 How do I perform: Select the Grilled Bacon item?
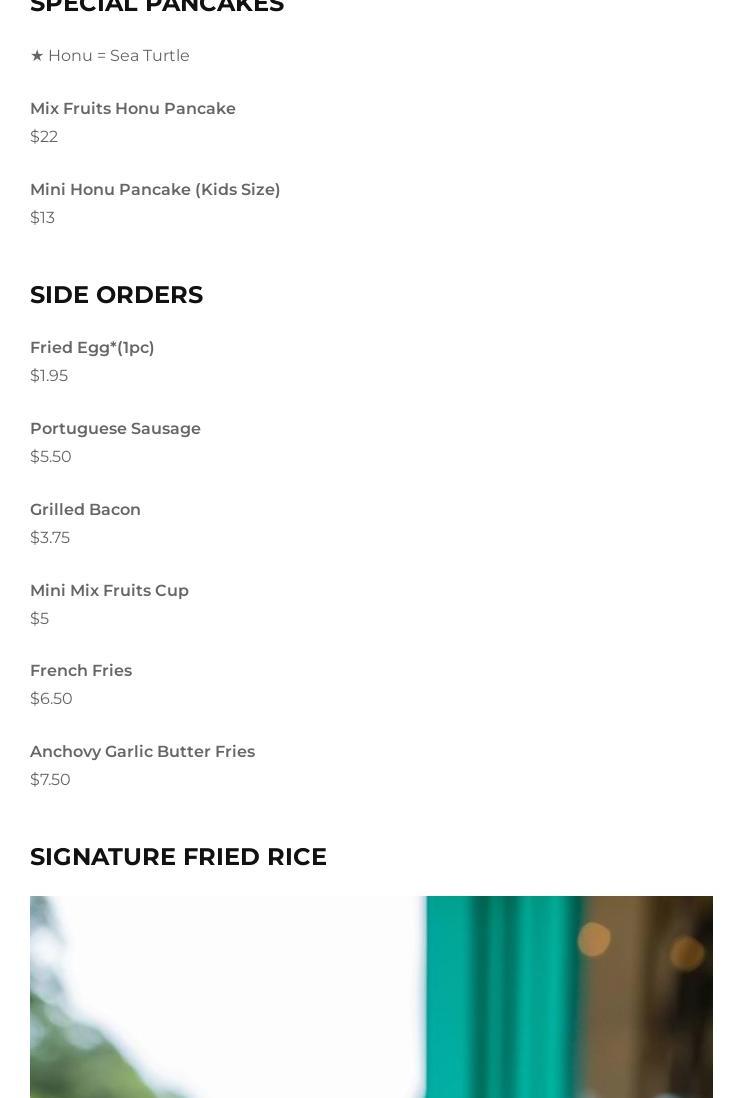click(x=85, y=510)
